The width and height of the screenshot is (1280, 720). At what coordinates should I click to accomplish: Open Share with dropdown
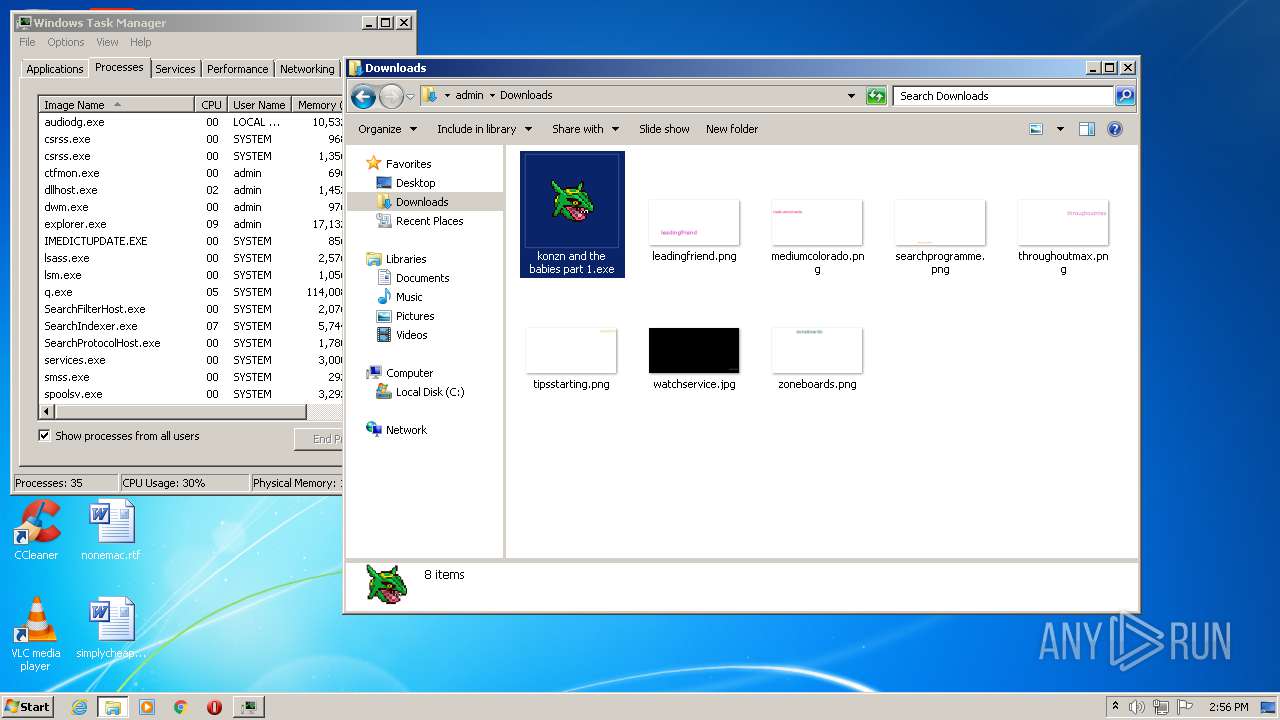(586, 129)
